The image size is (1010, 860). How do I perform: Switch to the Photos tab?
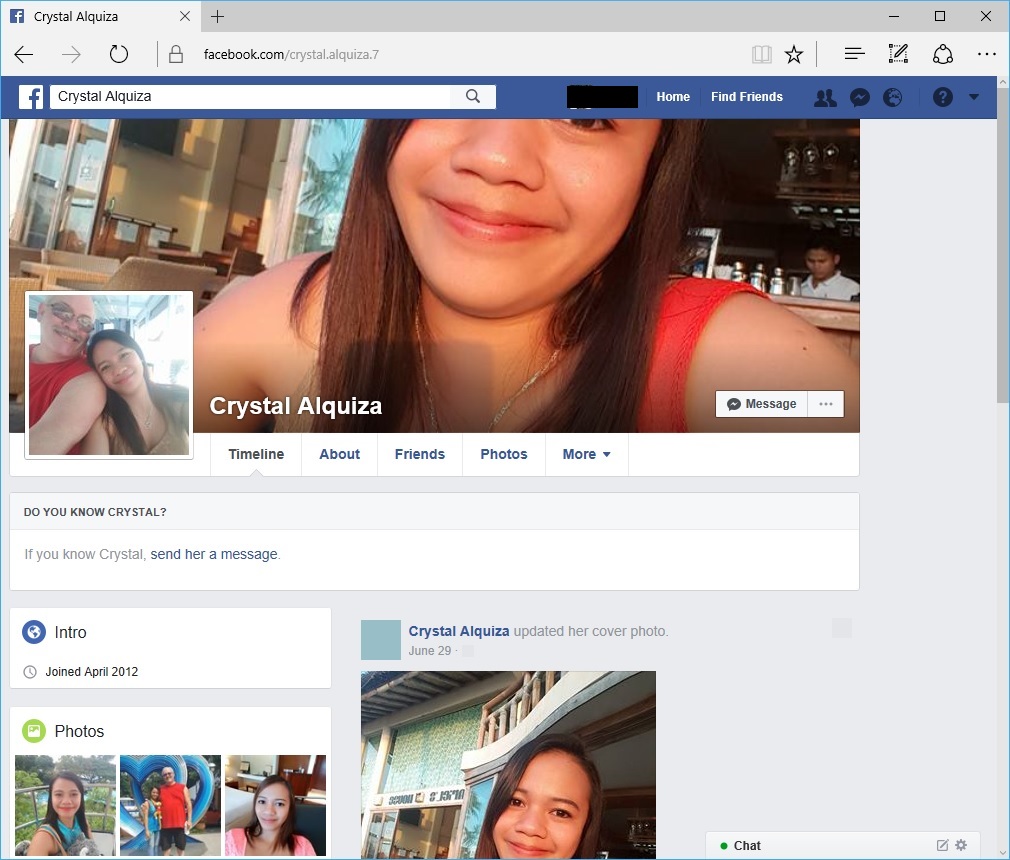pyautogui.click(x=503, y=454)
